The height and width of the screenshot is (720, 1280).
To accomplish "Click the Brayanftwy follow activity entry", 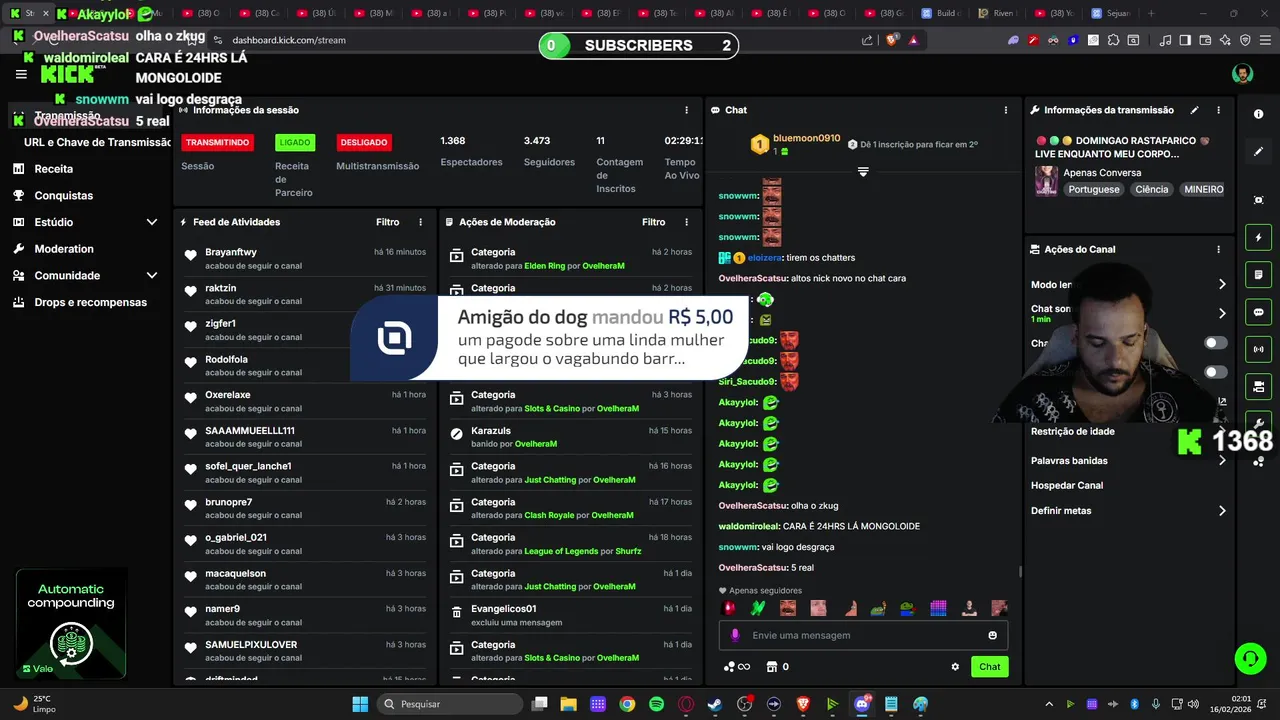I will pos(305,258).
